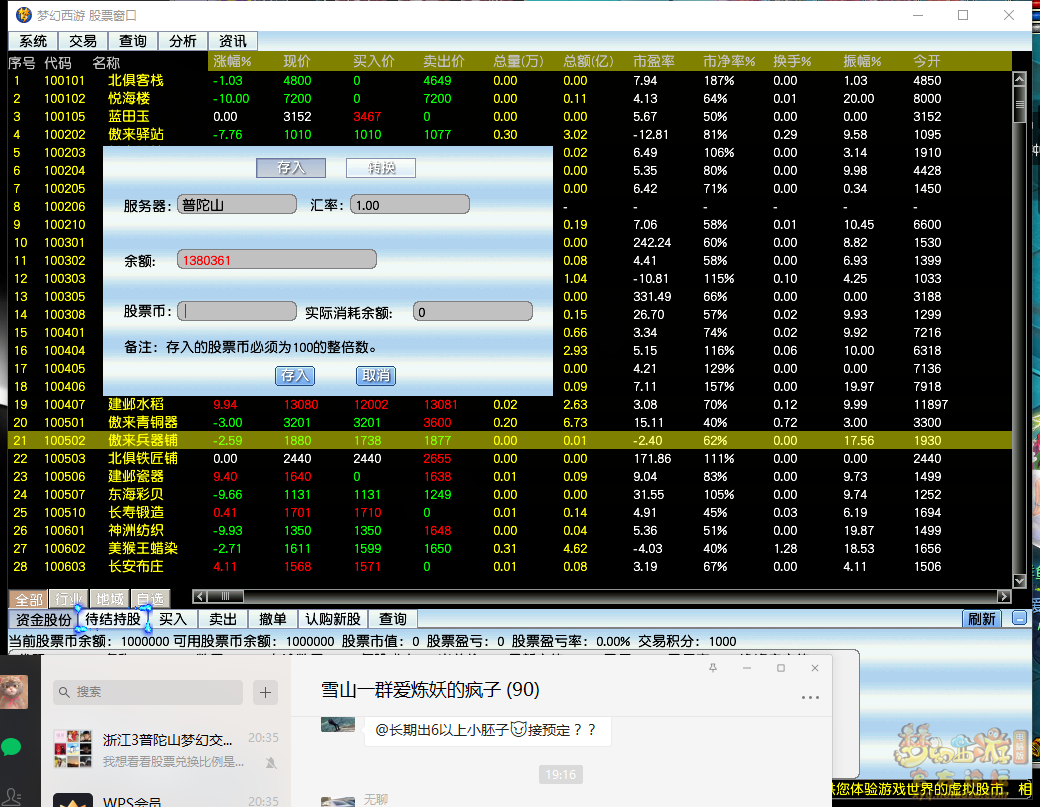The height and width of the screenshot is (807, 1040).
Task: Sort by the 现价 column header
Action: 296,62
